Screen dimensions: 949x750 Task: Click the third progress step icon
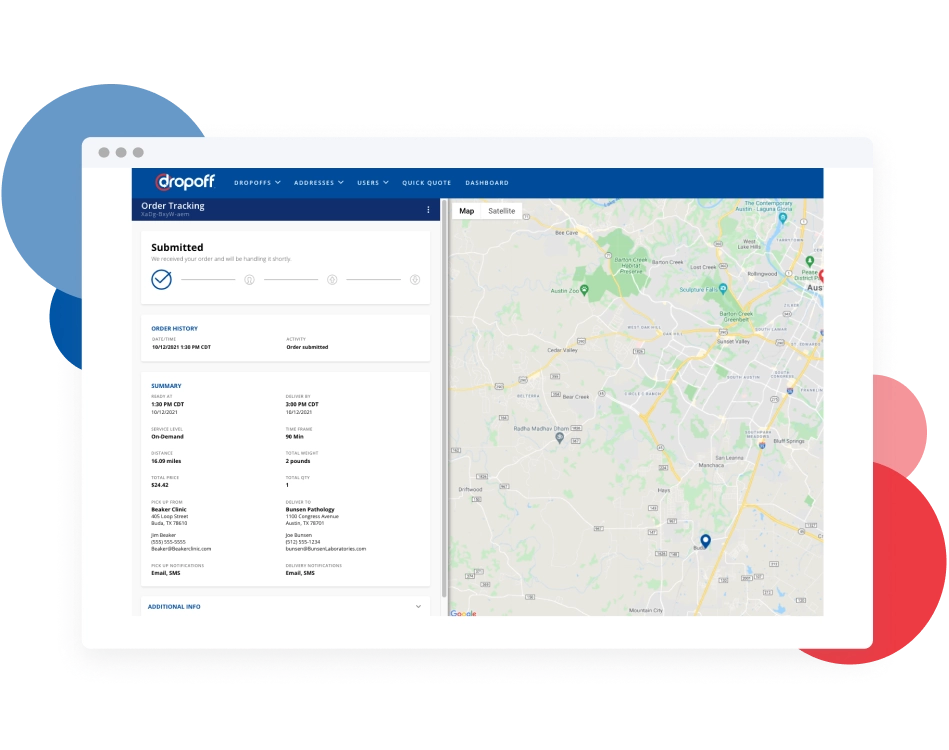point(332,280)
